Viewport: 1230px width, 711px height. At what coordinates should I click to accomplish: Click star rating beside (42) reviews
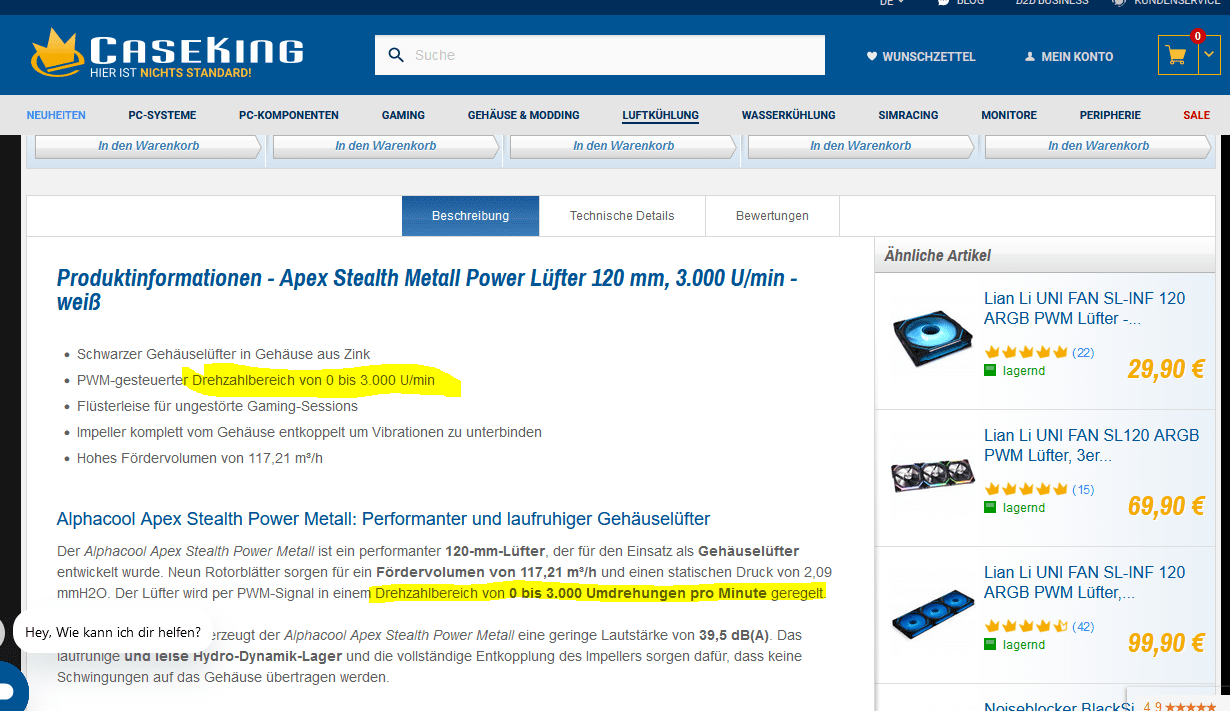[1026, 626]
